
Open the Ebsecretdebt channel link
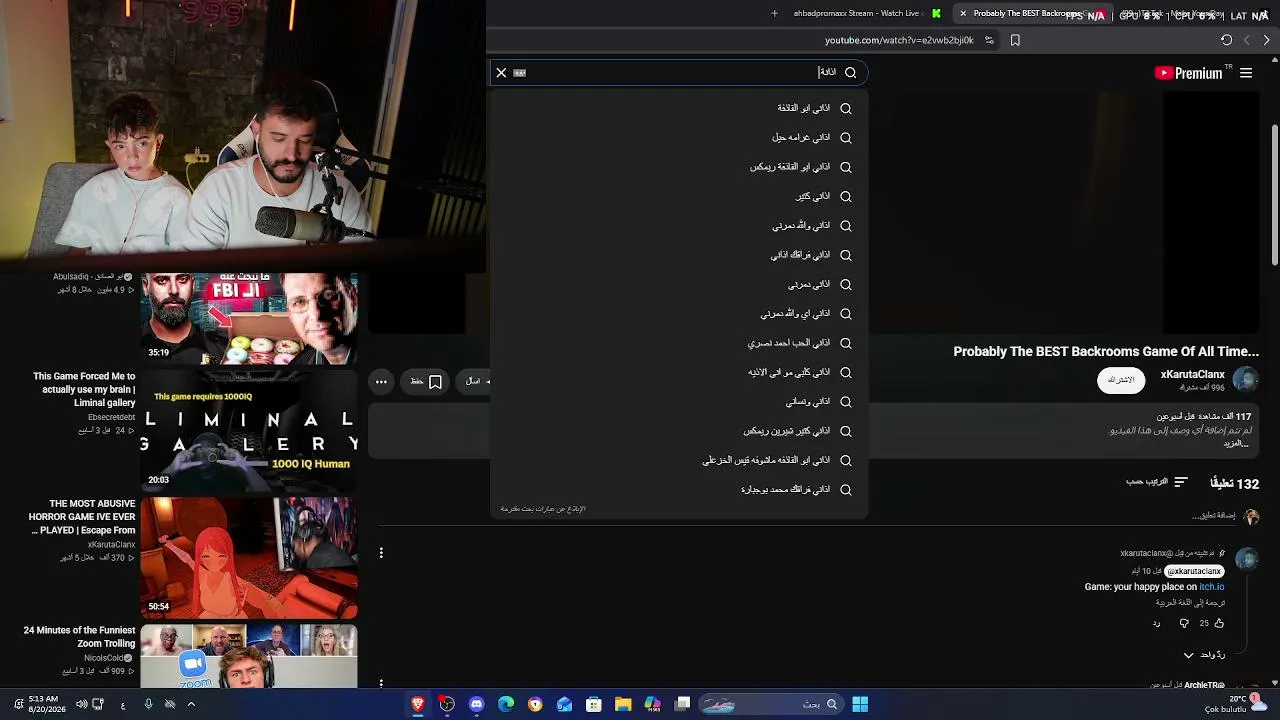pos(111,417)
